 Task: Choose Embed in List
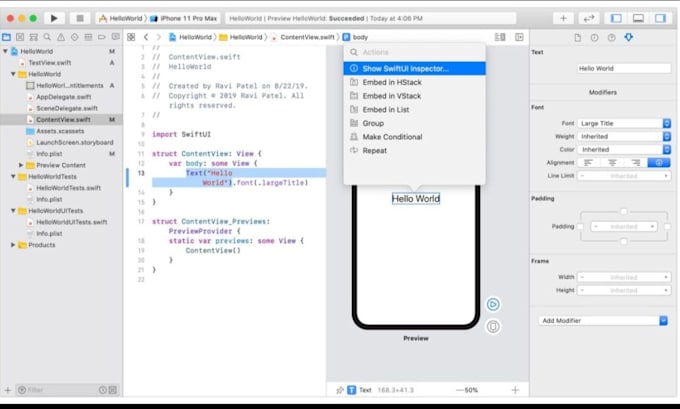pos(415,109)
